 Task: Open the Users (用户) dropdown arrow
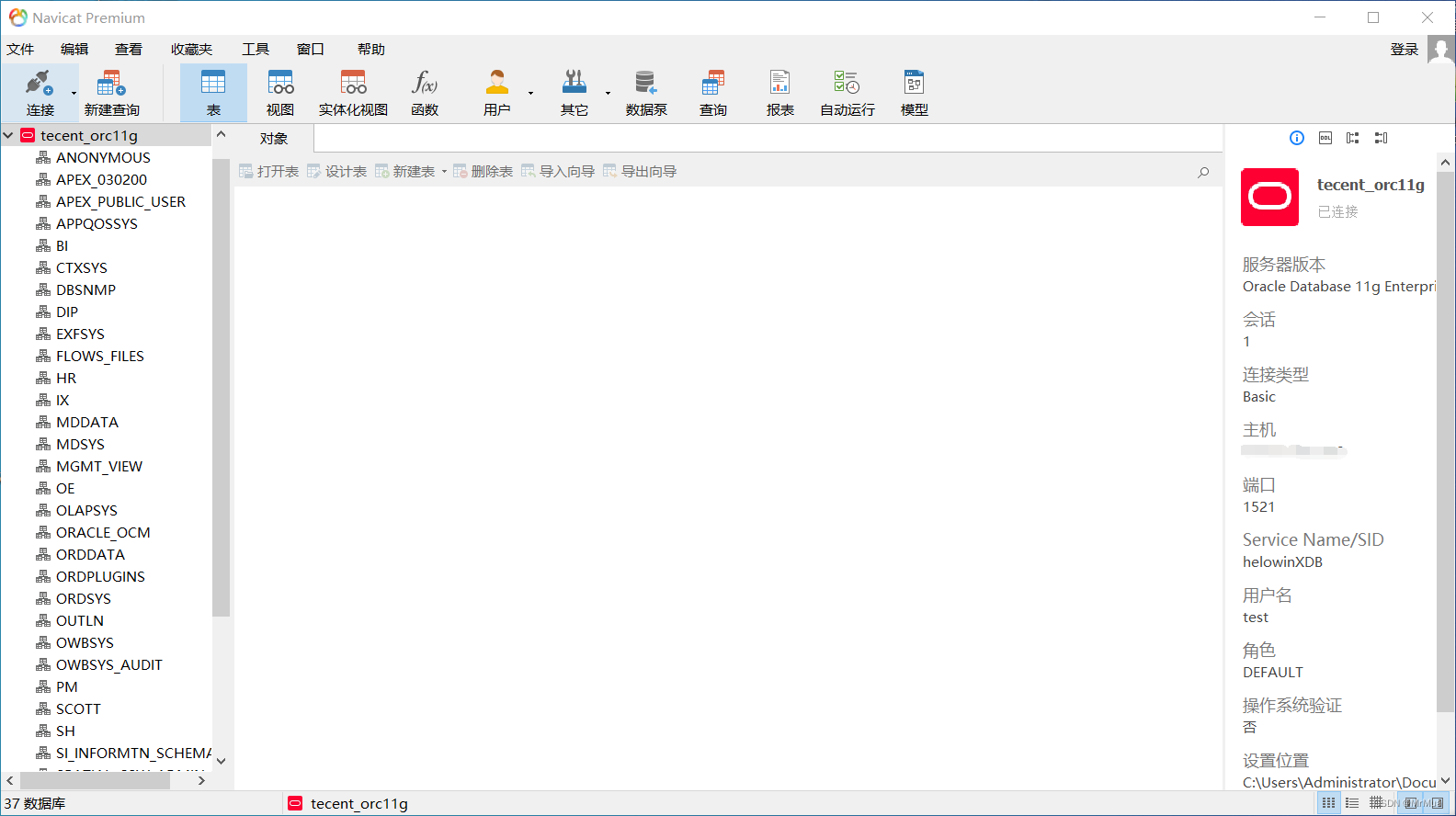click(x=530, y=93)
